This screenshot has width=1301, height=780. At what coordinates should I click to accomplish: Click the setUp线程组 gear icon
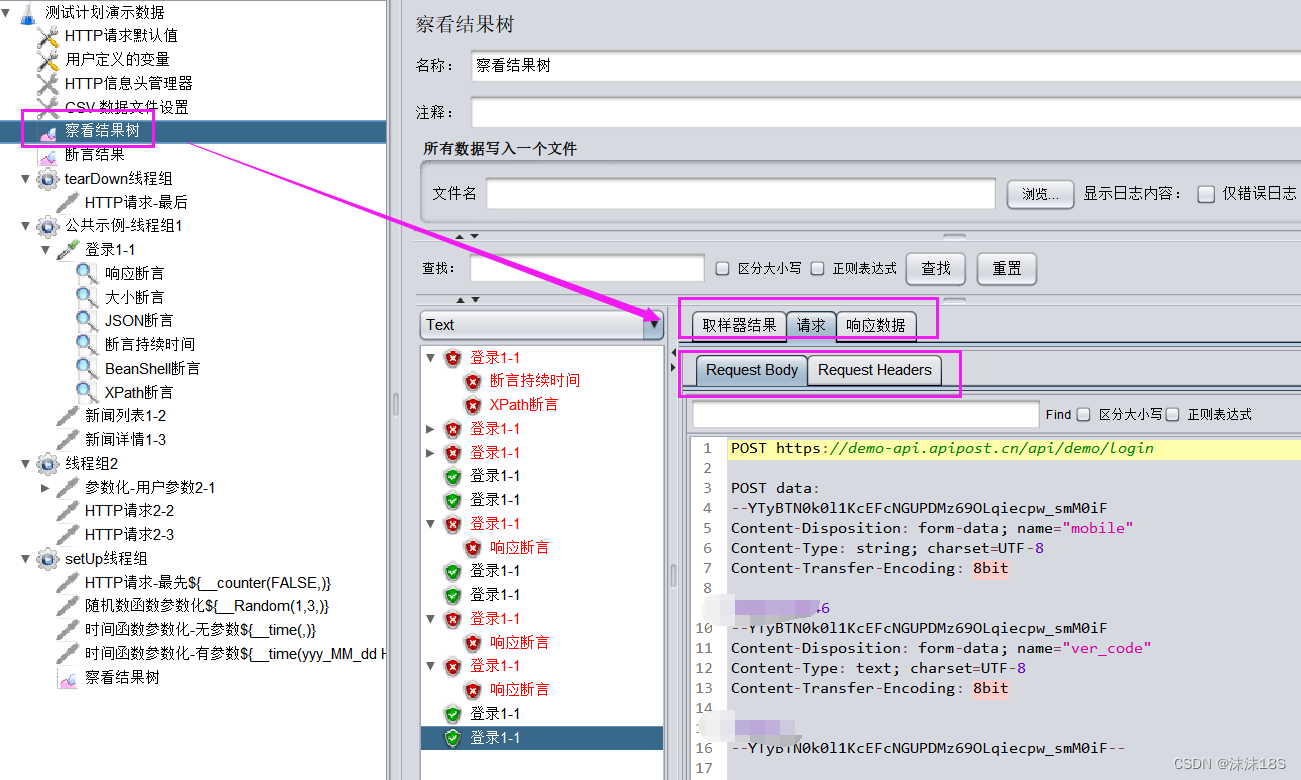[x=48, y=558]
